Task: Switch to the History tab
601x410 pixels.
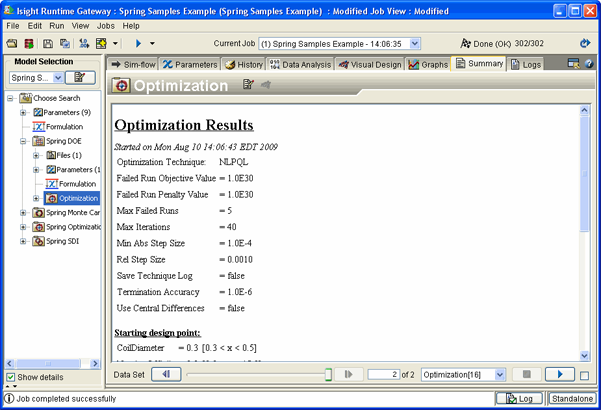Action: coord(244,64)
